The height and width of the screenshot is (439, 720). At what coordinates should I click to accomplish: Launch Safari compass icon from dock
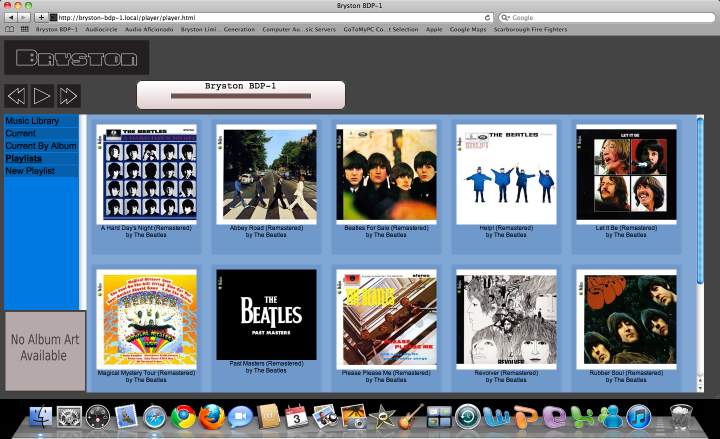tap(155, 417)
